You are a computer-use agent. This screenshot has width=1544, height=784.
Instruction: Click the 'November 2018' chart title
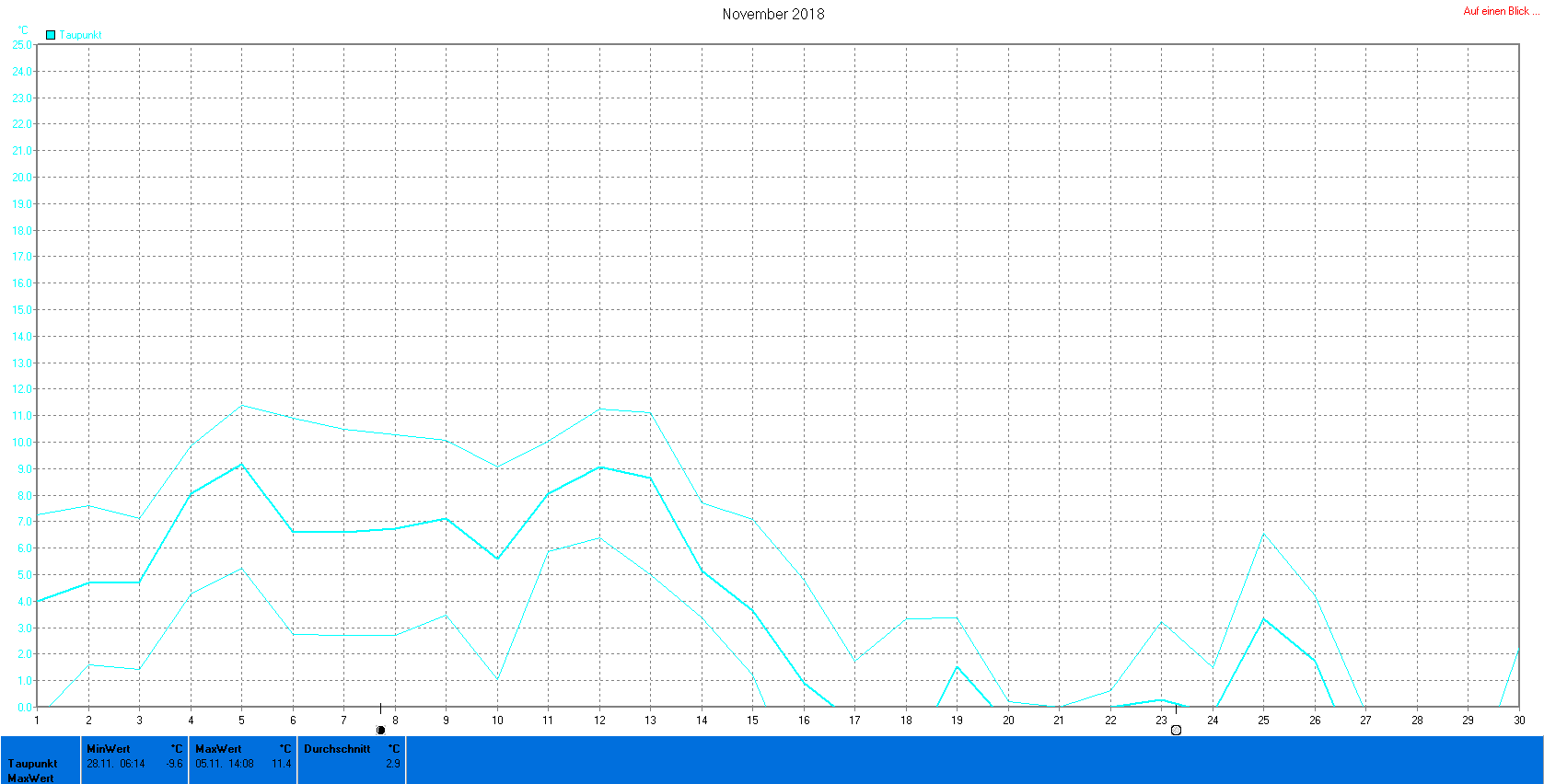pos(773,14)
